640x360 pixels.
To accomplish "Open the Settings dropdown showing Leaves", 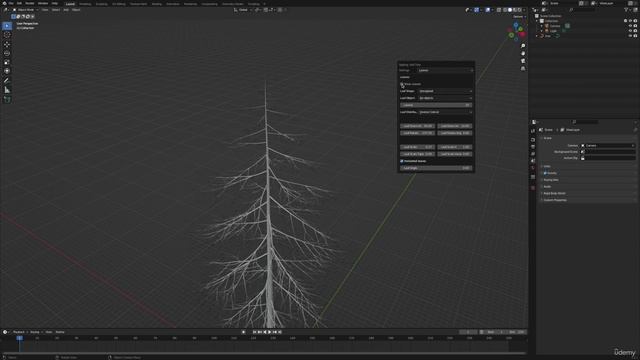I will point(446,70).
